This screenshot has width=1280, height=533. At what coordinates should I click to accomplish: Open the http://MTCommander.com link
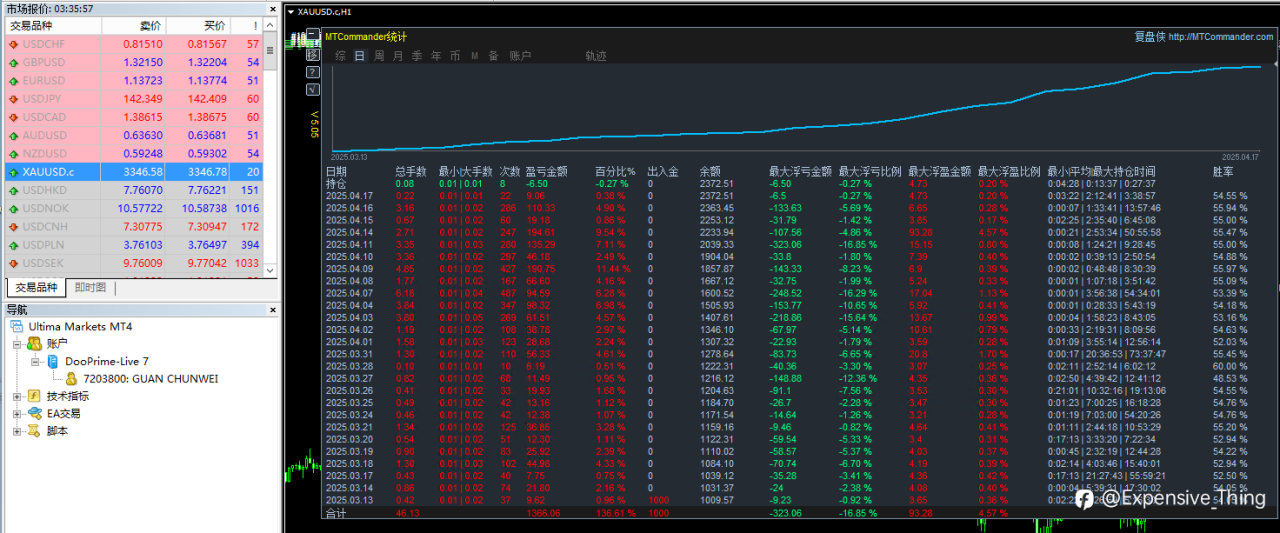[1221, 37]
